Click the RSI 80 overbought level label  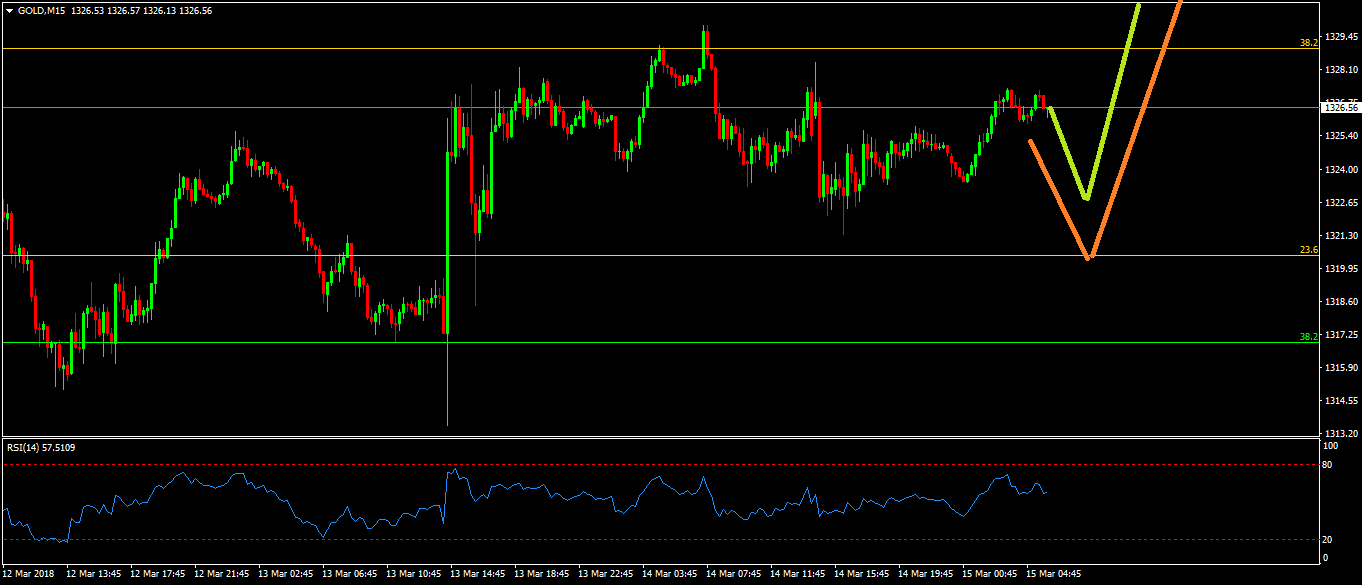1327,465
